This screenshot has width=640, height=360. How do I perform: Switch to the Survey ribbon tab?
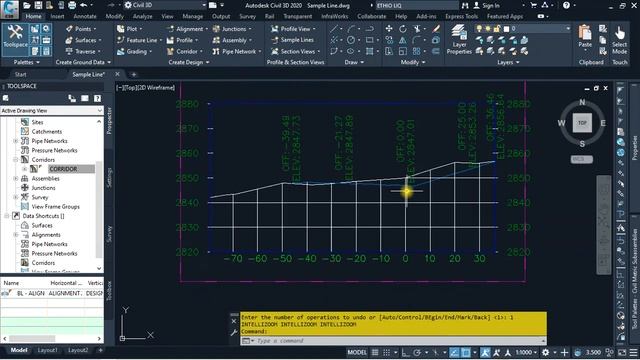click(x=247, y=16)
